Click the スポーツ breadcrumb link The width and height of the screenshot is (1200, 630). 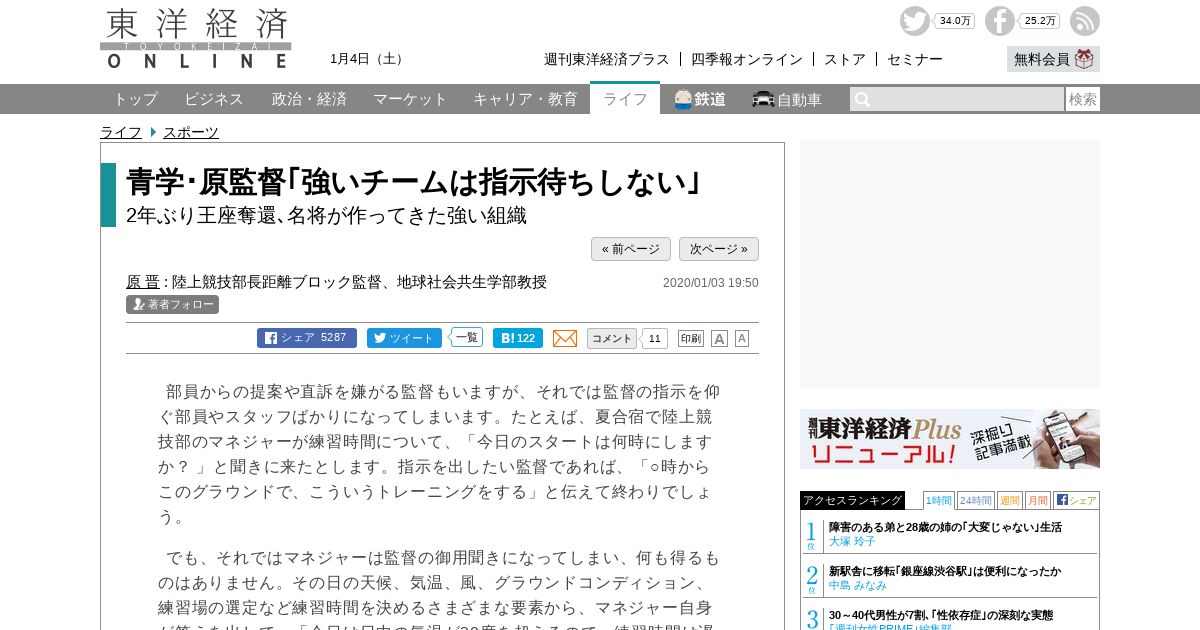[x=191, y=132]
